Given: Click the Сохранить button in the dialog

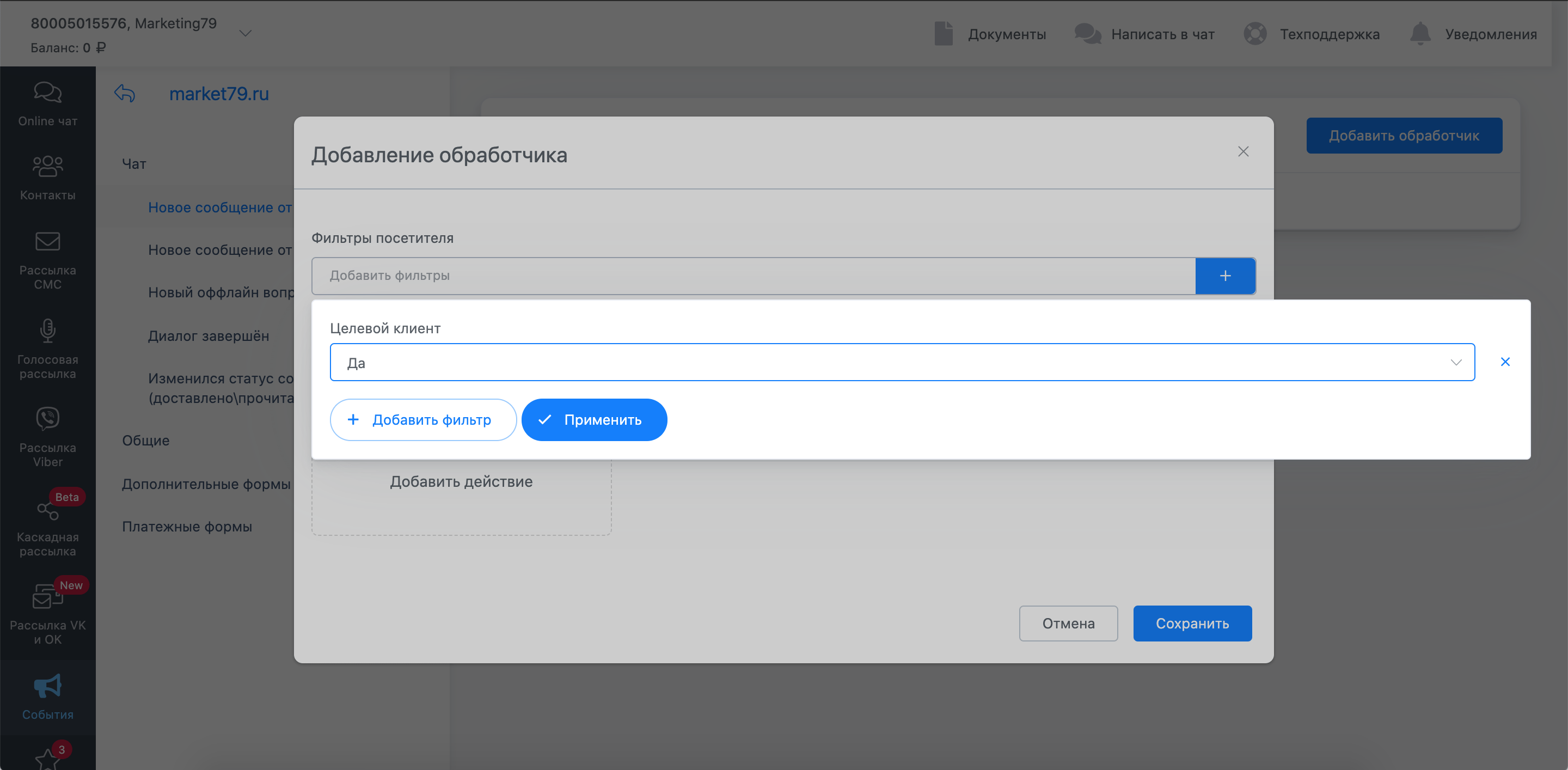Looking at the screenshot, I should coord(1192,624).
